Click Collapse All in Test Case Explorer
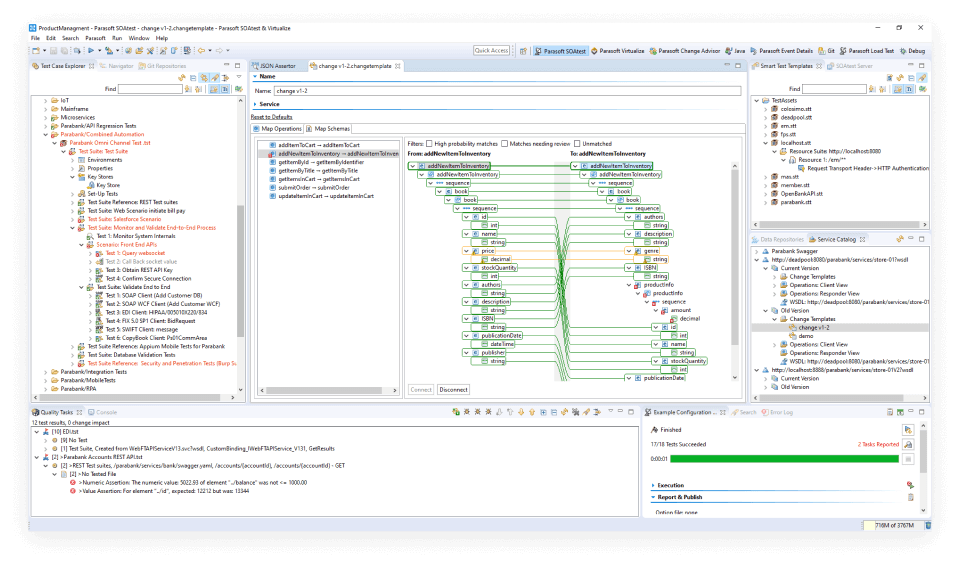Screen dimensions: 960x566 coord(193,78)
